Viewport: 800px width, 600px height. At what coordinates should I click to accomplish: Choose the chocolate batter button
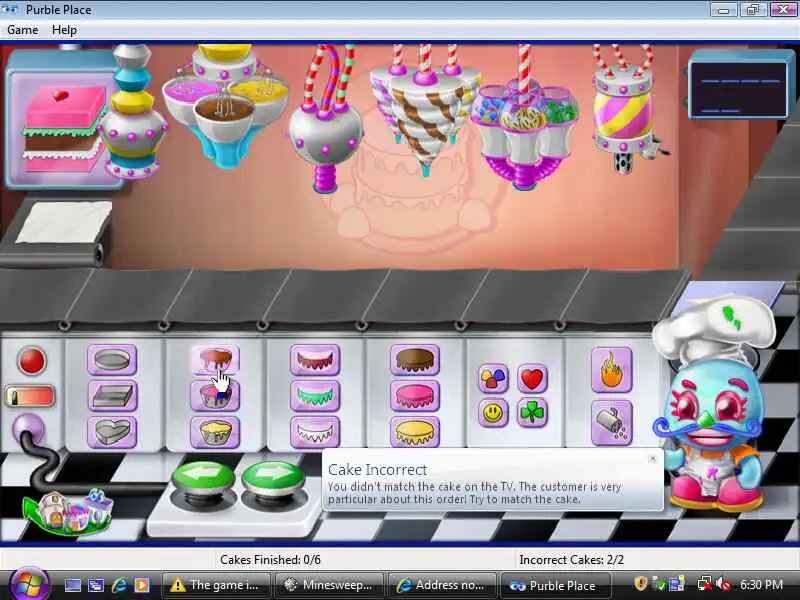point(215,360)
